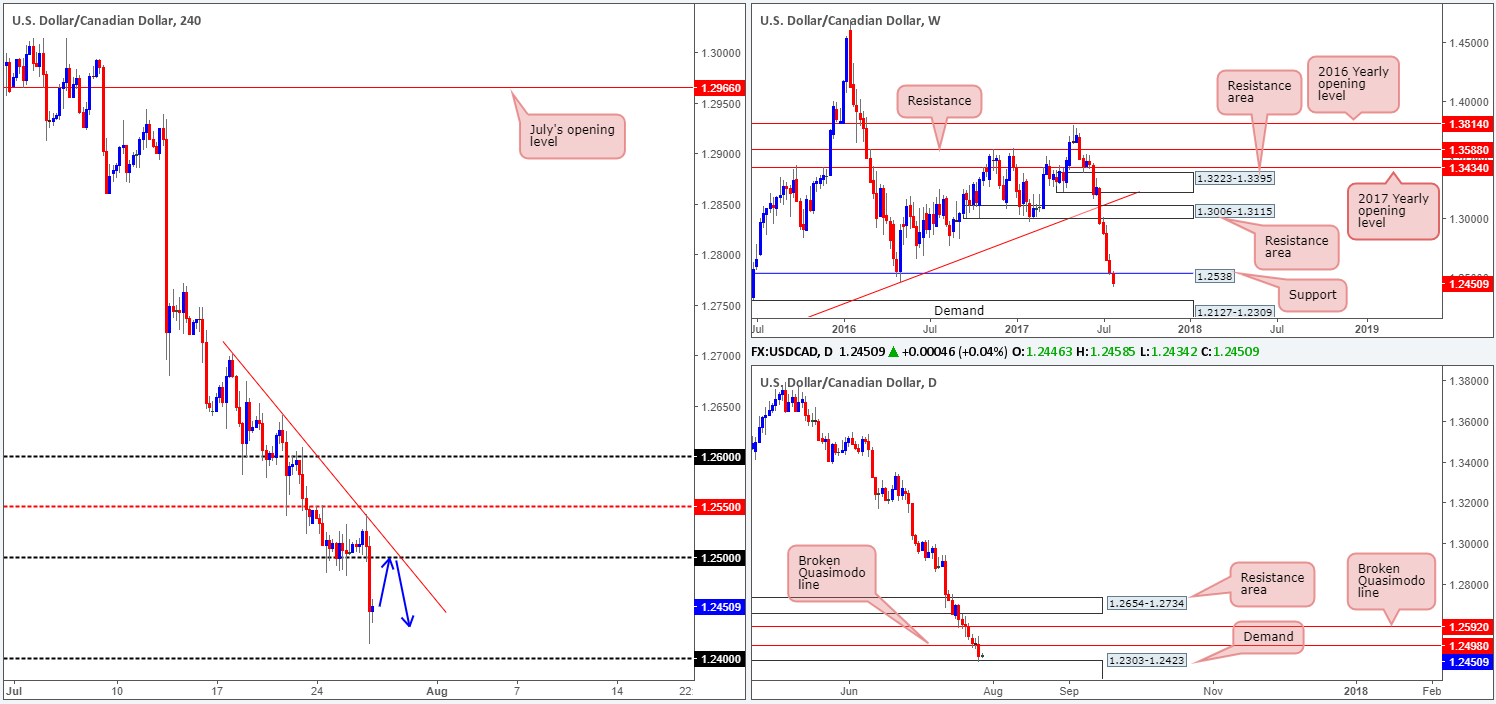Click the 'Nov' date on daily chart axis
Screen dimensions: 1496x704
point(1212,690)
